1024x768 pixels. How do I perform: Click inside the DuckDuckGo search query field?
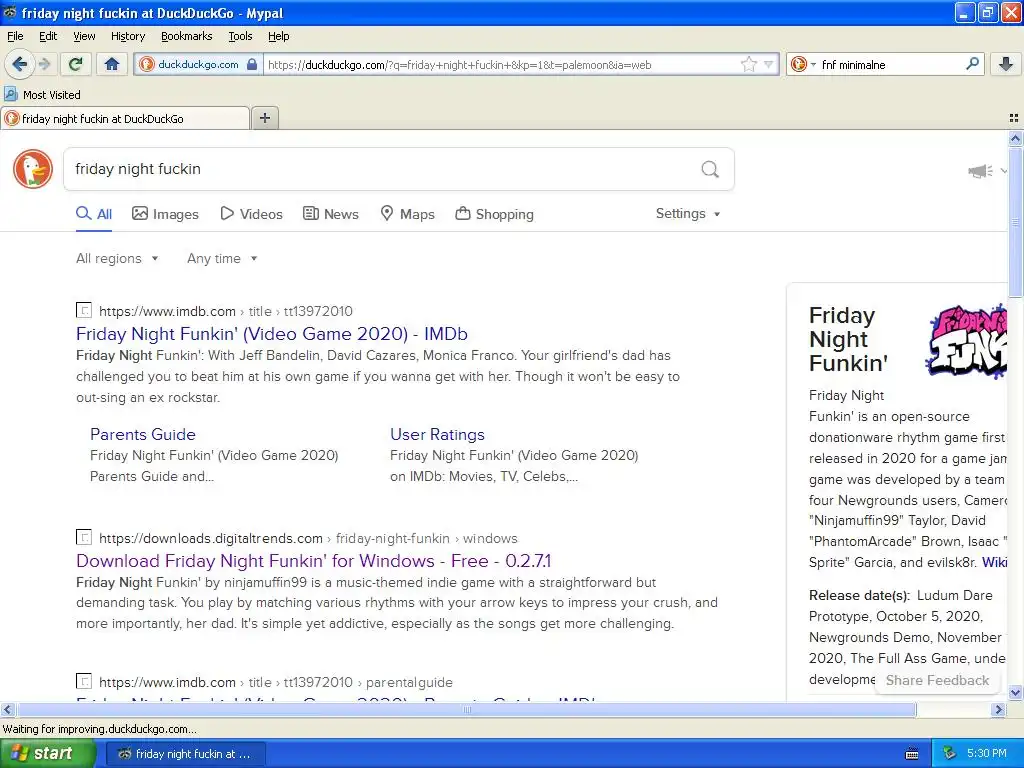(x=379, y=169)
